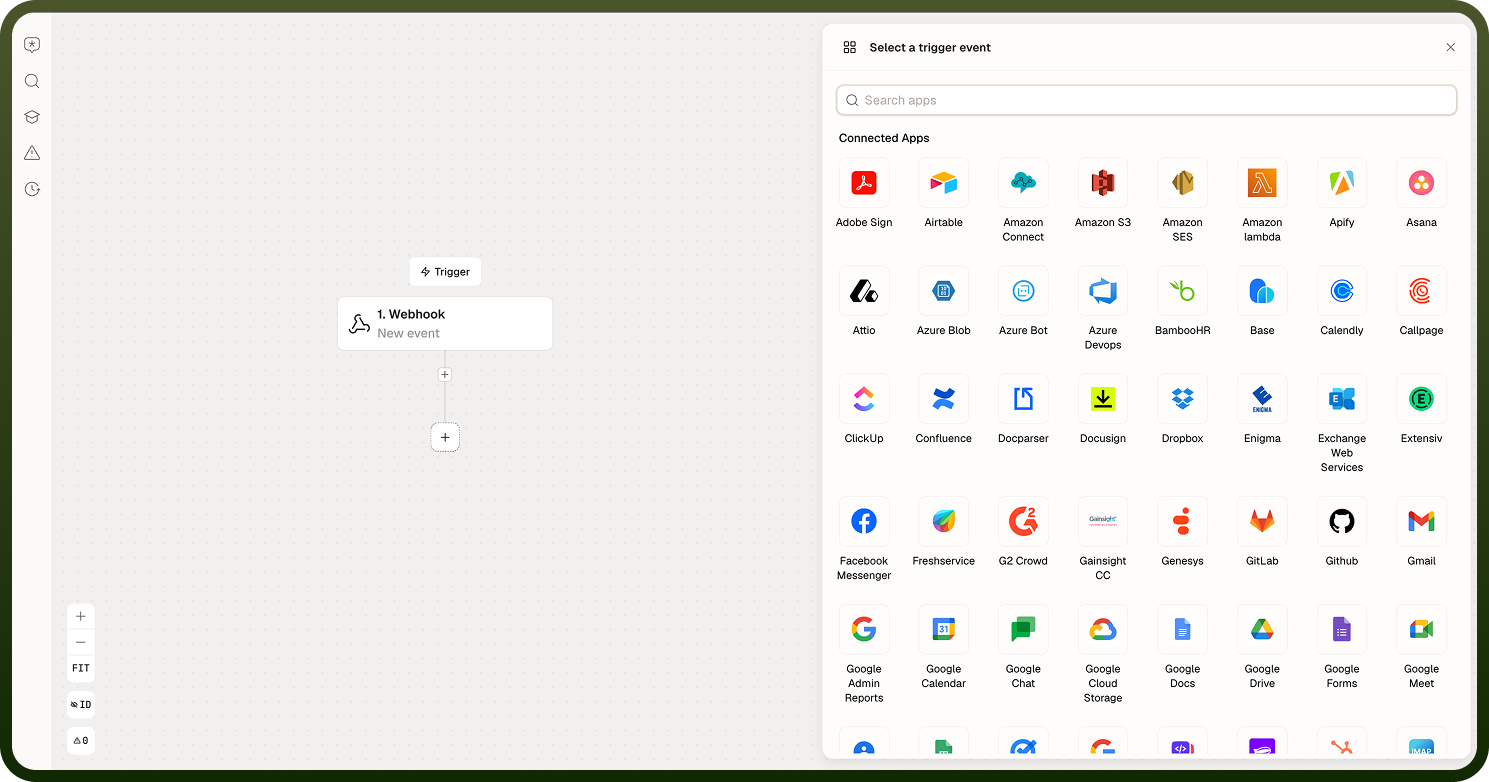Screen dimensions: 1489x782
Task: Select the Webhook New event node
Action: 445,323
